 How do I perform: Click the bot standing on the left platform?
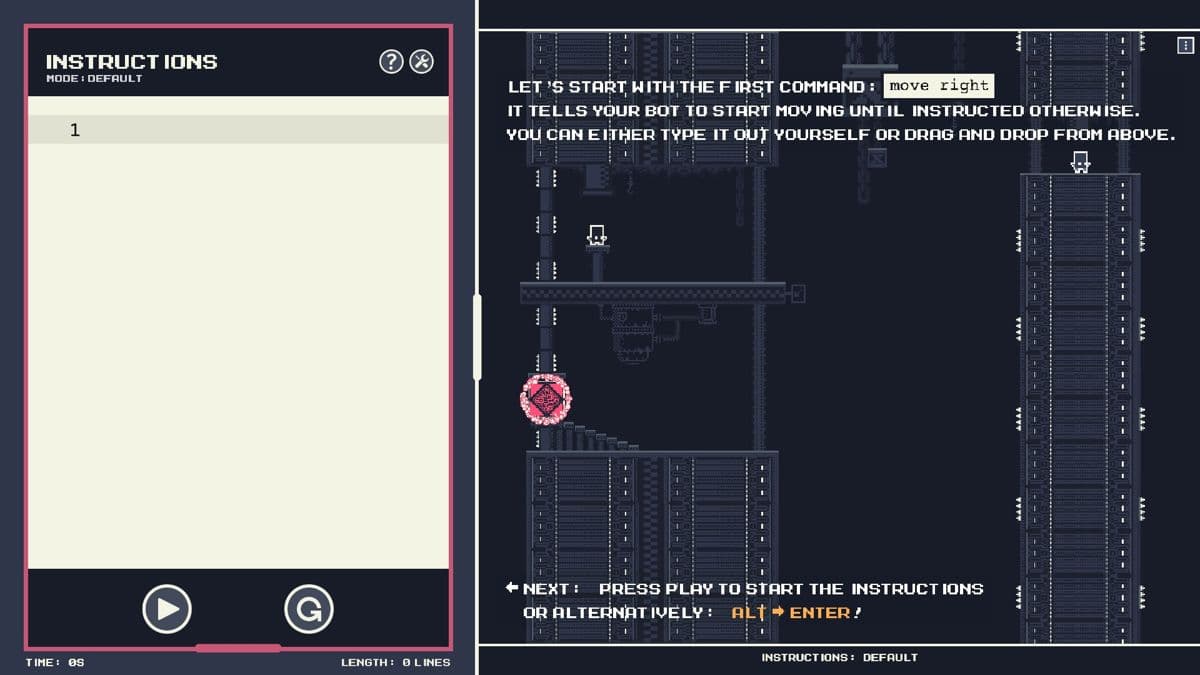597,236
